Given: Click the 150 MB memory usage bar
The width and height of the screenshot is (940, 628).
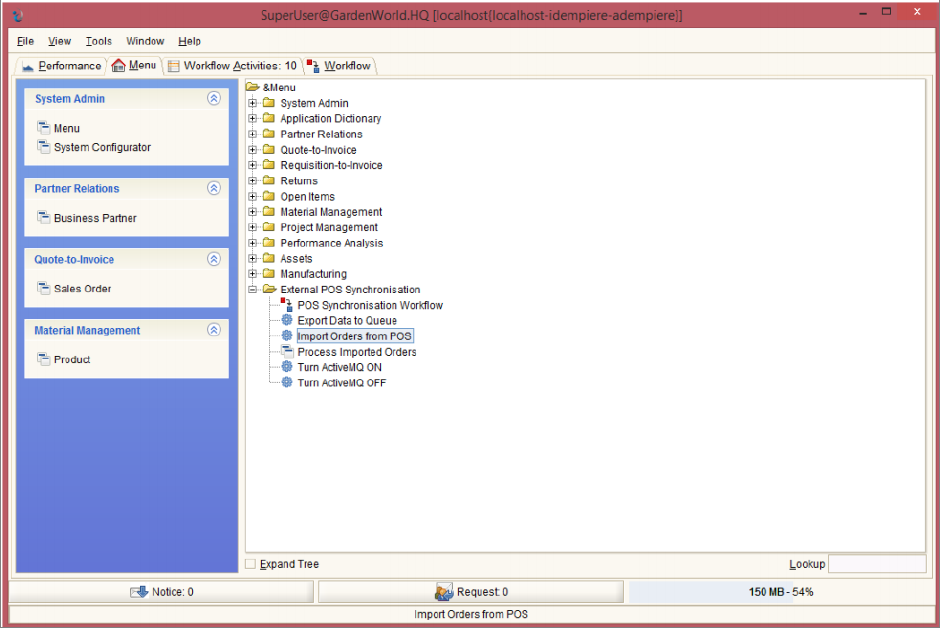Looking at the screenshot, I should [x=780, y=592].
